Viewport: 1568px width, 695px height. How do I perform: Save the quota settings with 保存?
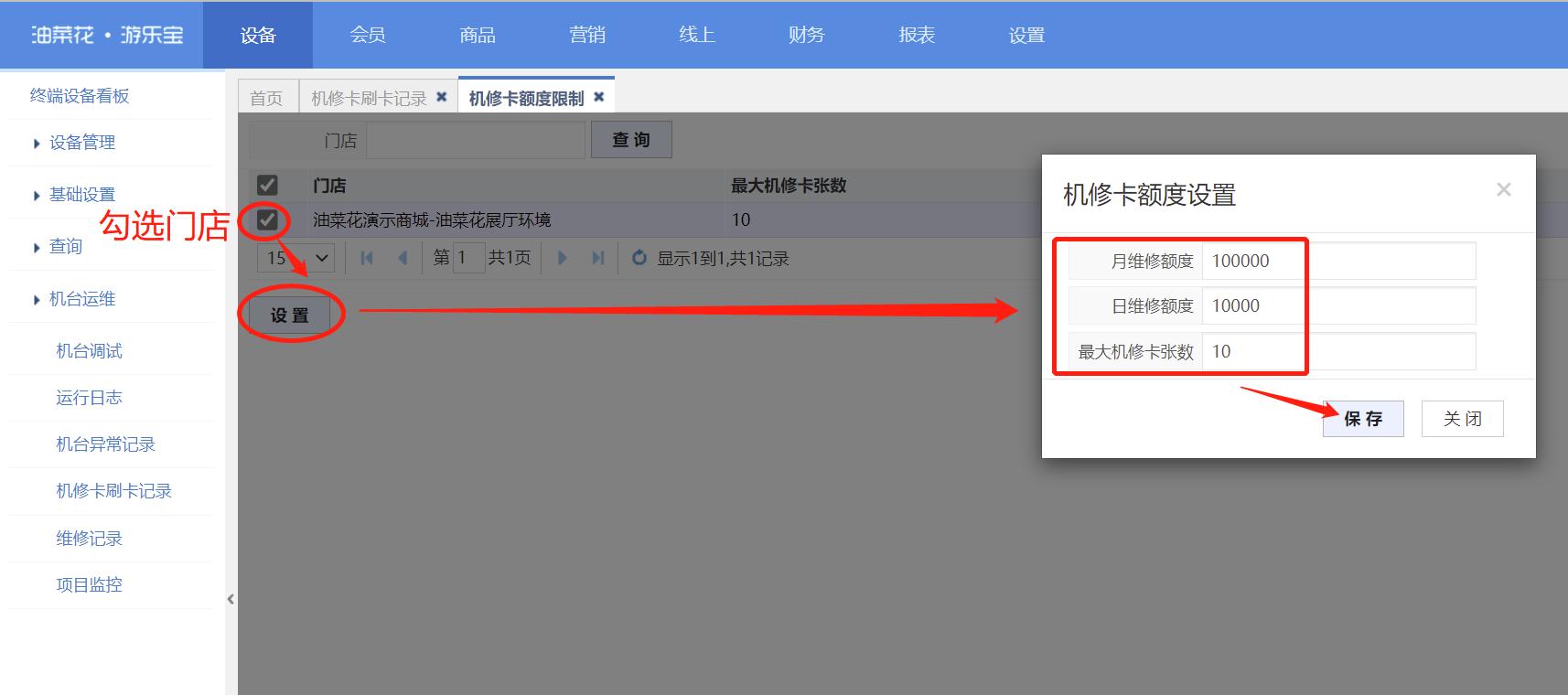point(1363,419)
